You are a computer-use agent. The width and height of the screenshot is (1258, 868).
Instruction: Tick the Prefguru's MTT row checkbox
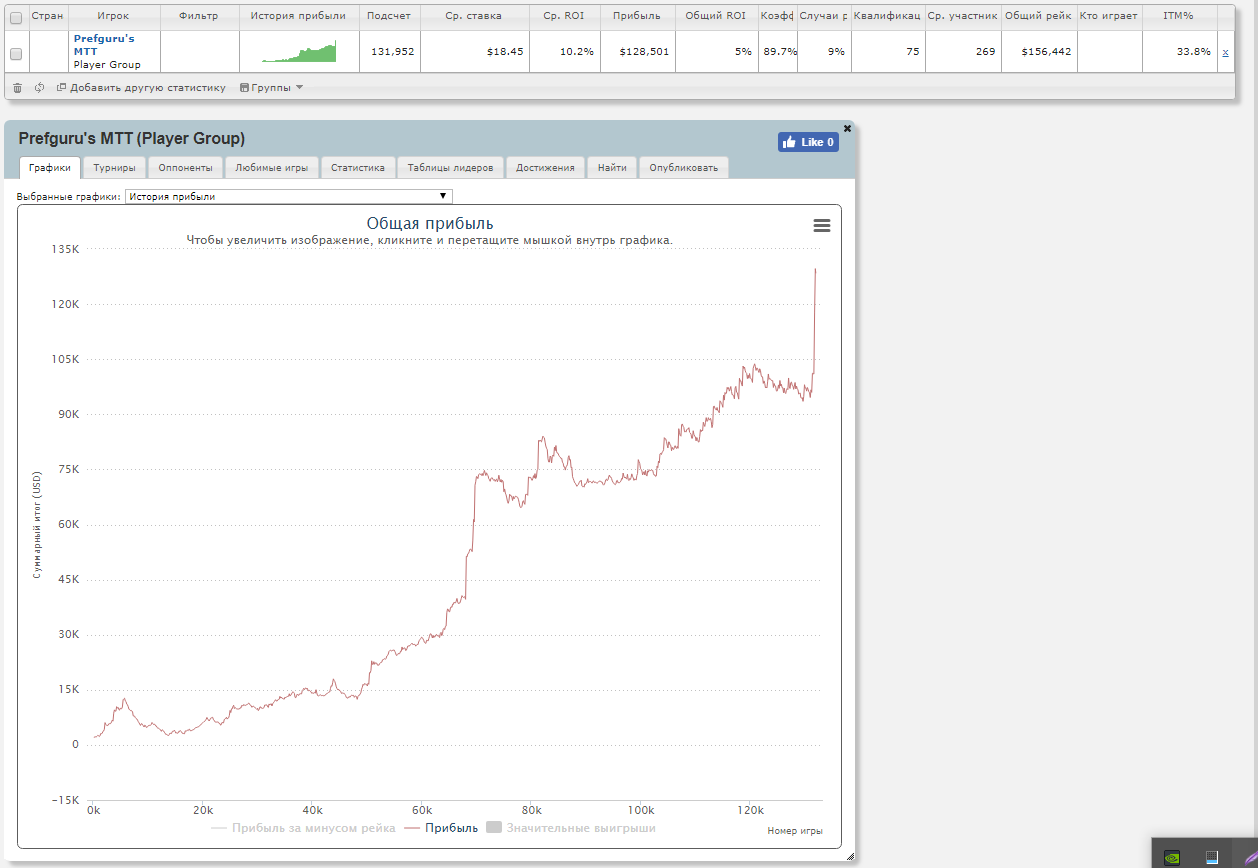click(16, 53)
